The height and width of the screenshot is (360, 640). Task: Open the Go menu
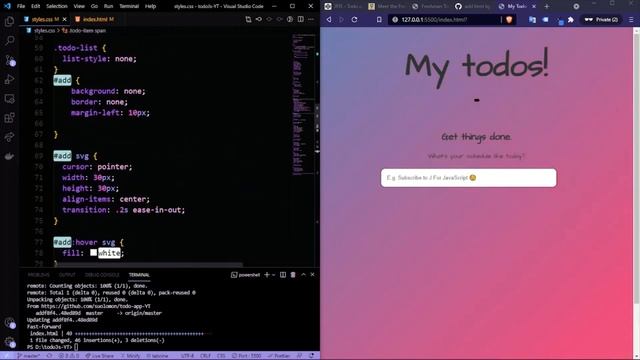pyautogui.click(x=94, y=6)
